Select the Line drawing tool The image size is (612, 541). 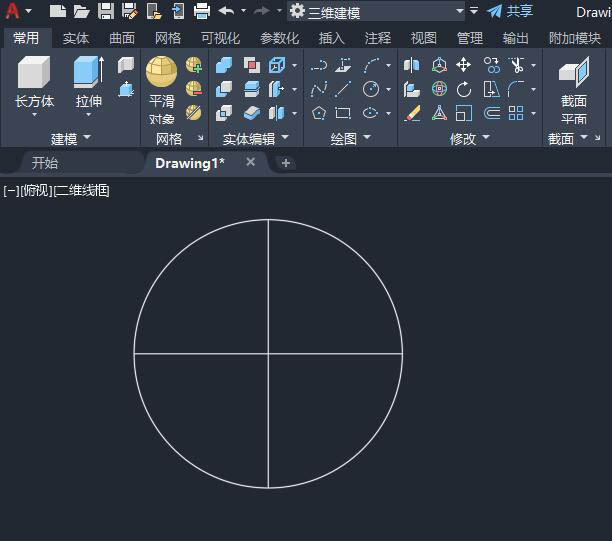click(343, 89)
